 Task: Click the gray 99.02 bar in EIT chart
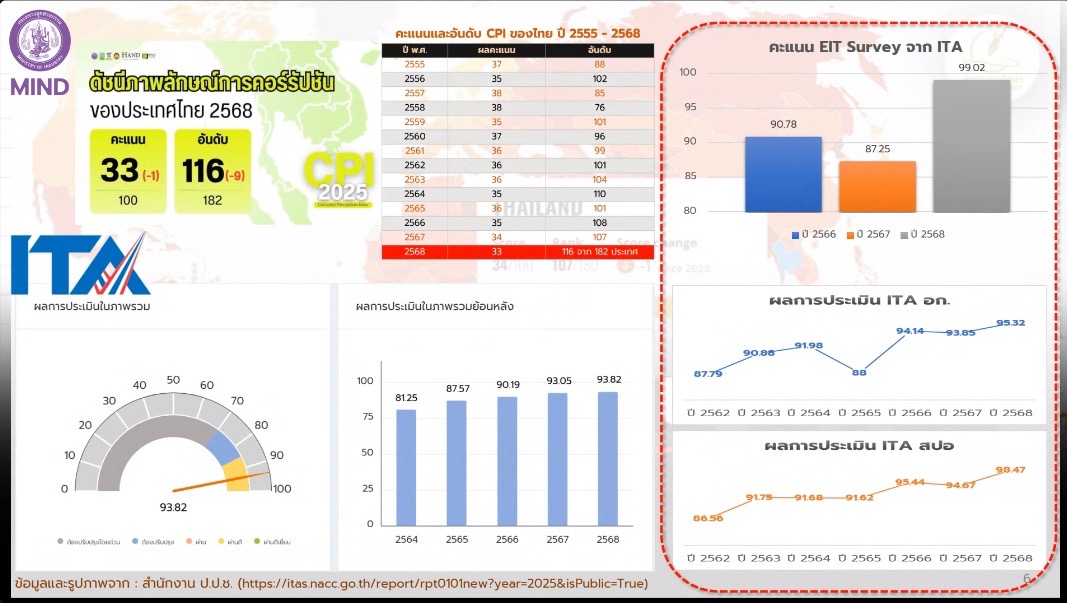pos(971,146)
